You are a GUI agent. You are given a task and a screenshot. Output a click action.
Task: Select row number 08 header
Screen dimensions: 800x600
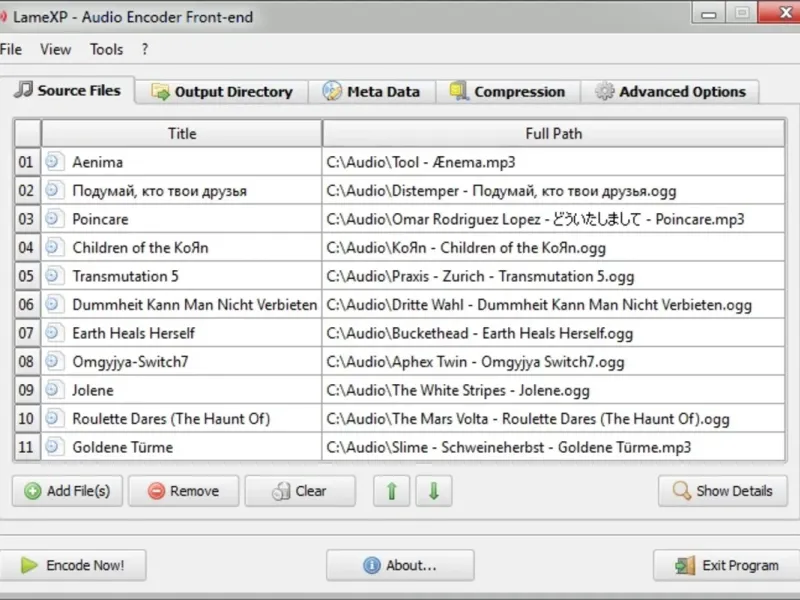pyautogui.click(x=27, y=362)
